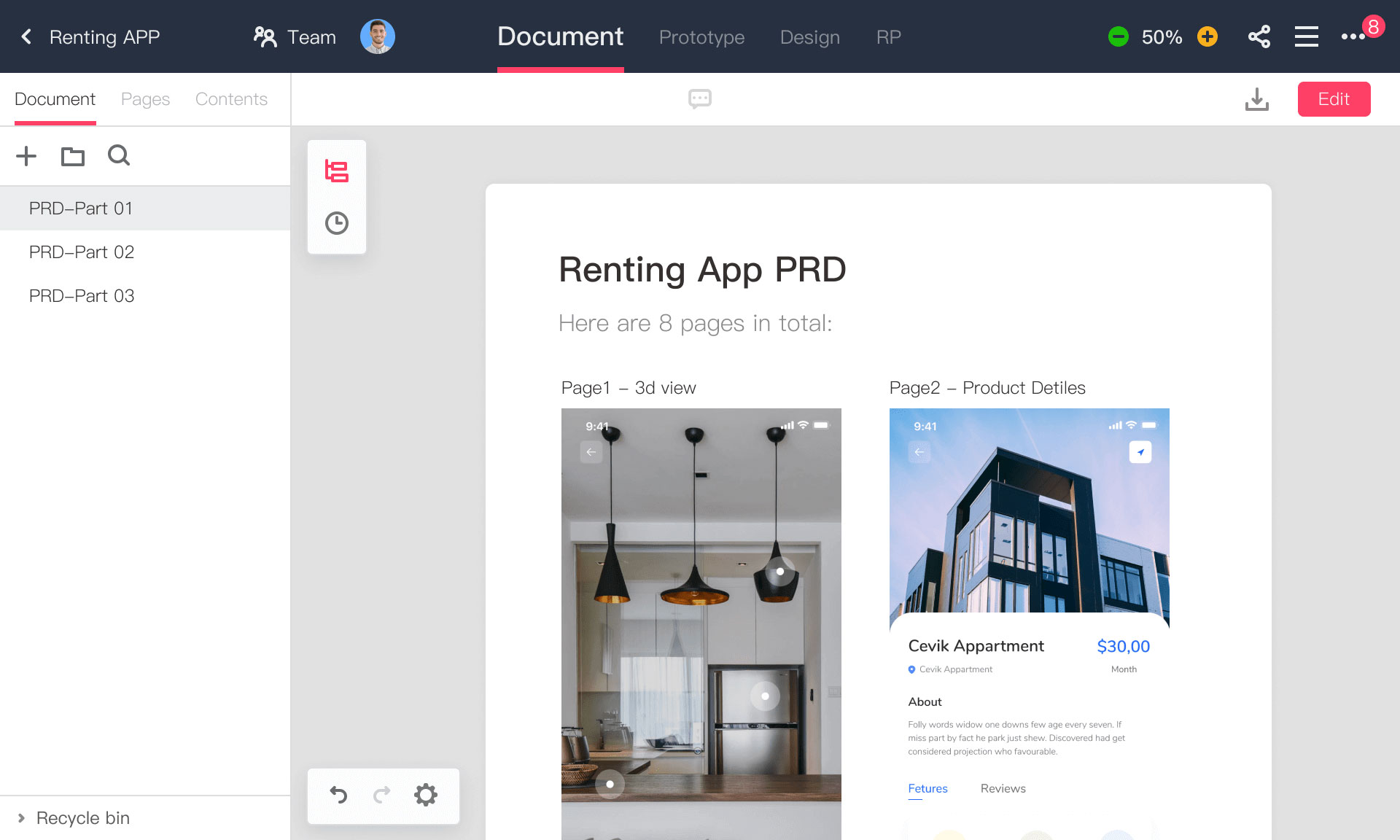1400x840 pixels.
Task: Open the share icon
Action: 1259,36
